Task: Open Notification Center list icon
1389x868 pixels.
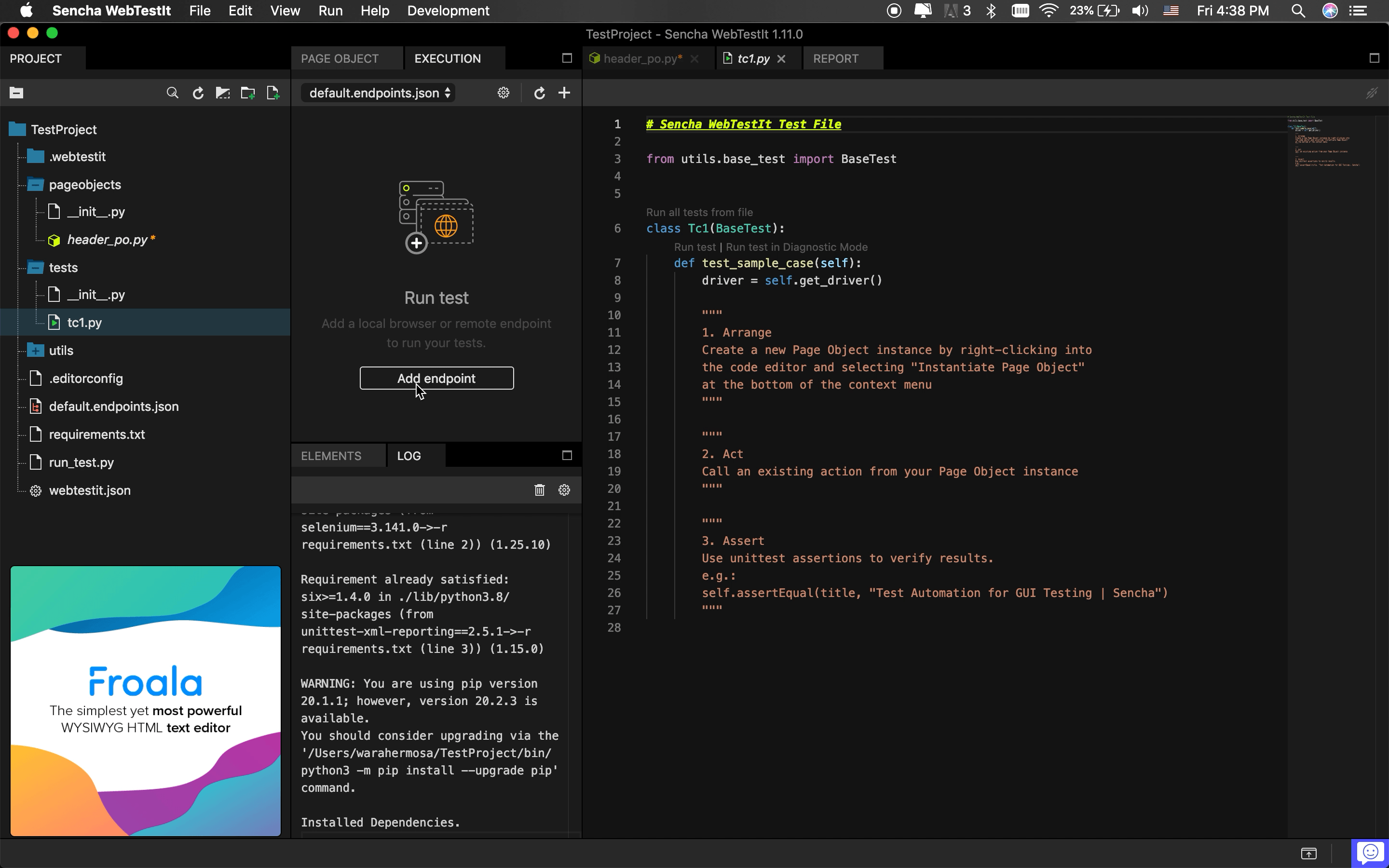Action: [x=1359, y=10]
